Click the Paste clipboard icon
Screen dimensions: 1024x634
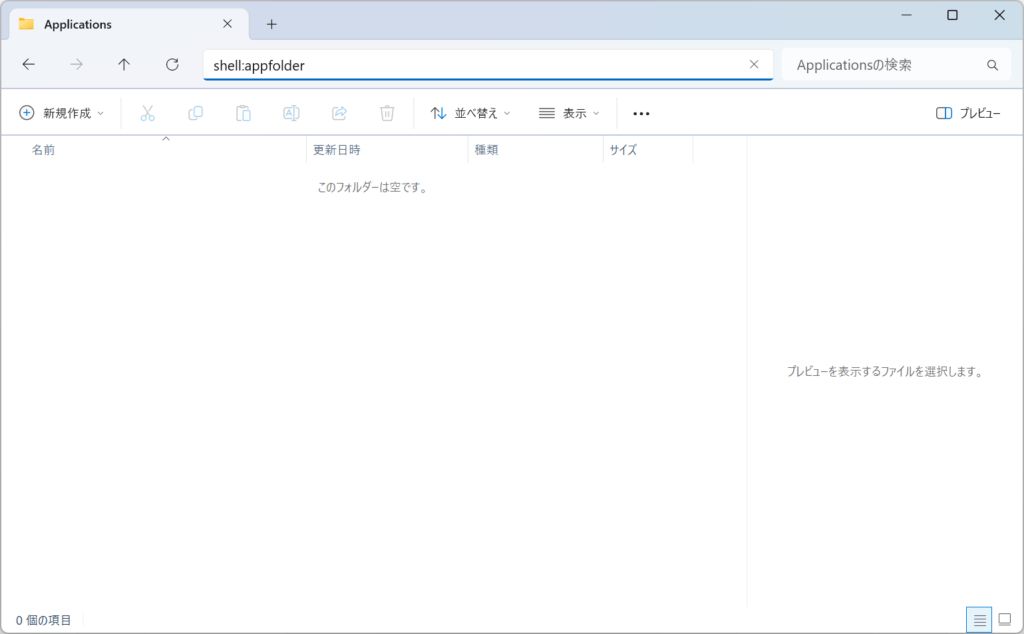(243, 113)
